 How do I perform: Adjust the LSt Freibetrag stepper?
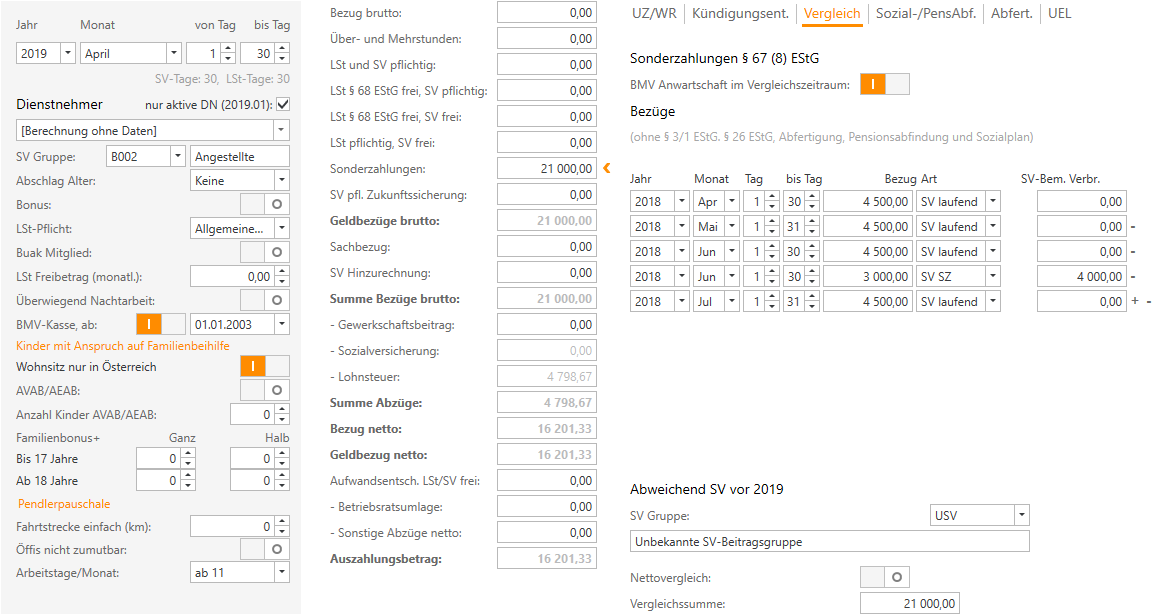[282, 277]
